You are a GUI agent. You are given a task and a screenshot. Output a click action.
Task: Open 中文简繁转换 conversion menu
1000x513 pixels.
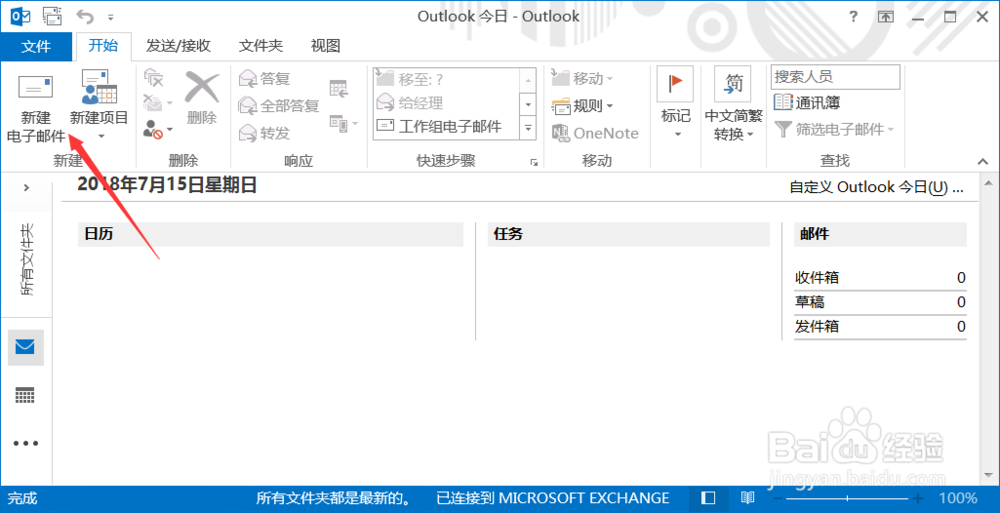(x=733, y=103)
